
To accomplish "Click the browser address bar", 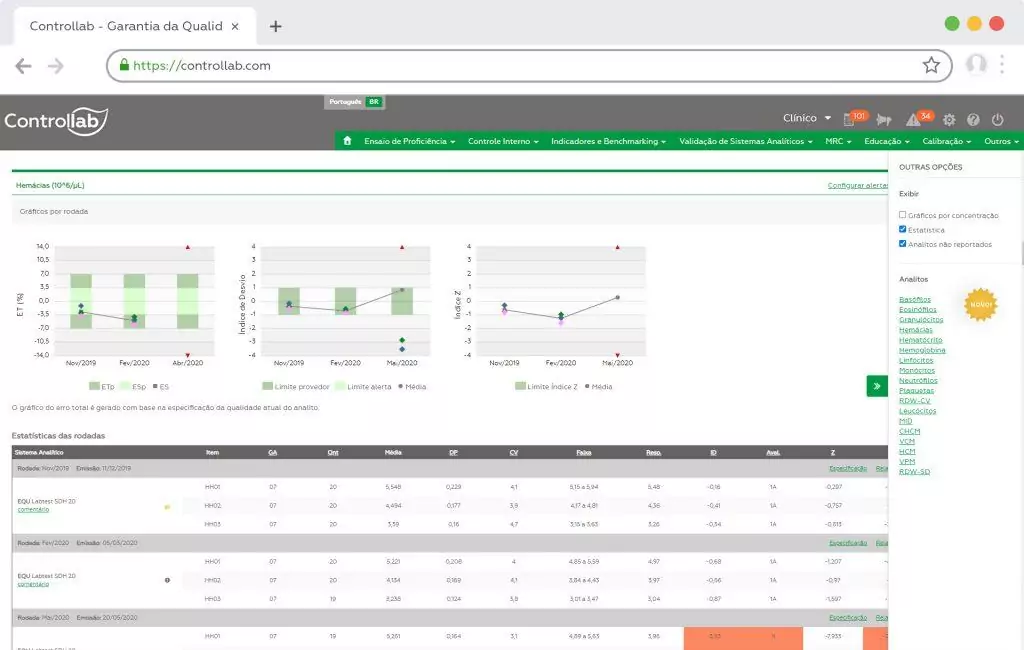I will pyautogui.click(x=520, y=66).
